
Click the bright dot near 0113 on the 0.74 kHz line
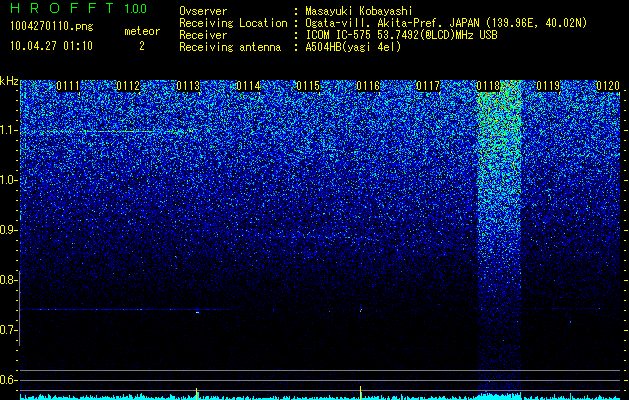point(197,311)
